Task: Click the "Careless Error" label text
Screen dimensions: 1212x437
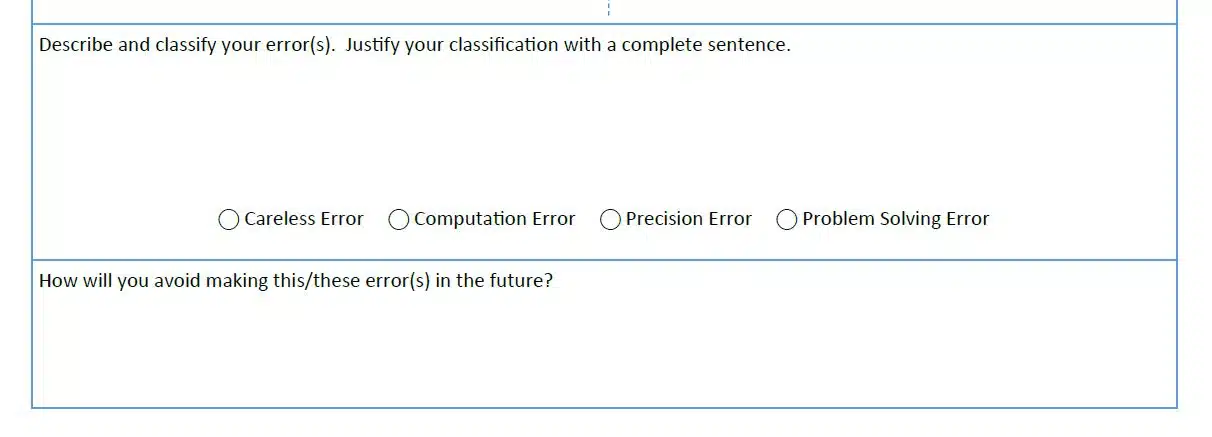Action: tap(304, 219)
